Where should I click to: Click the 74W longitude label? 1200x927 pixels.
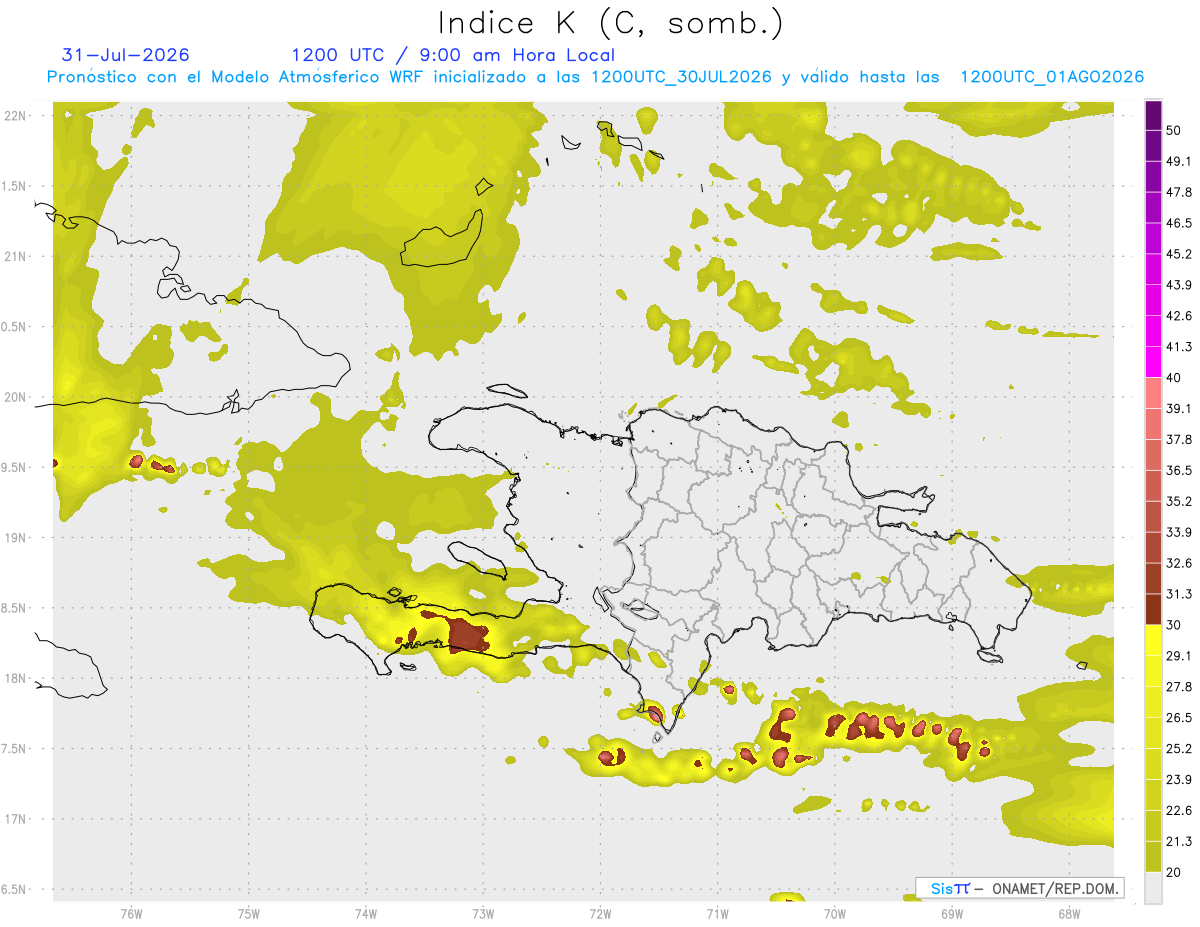(365, 913)
